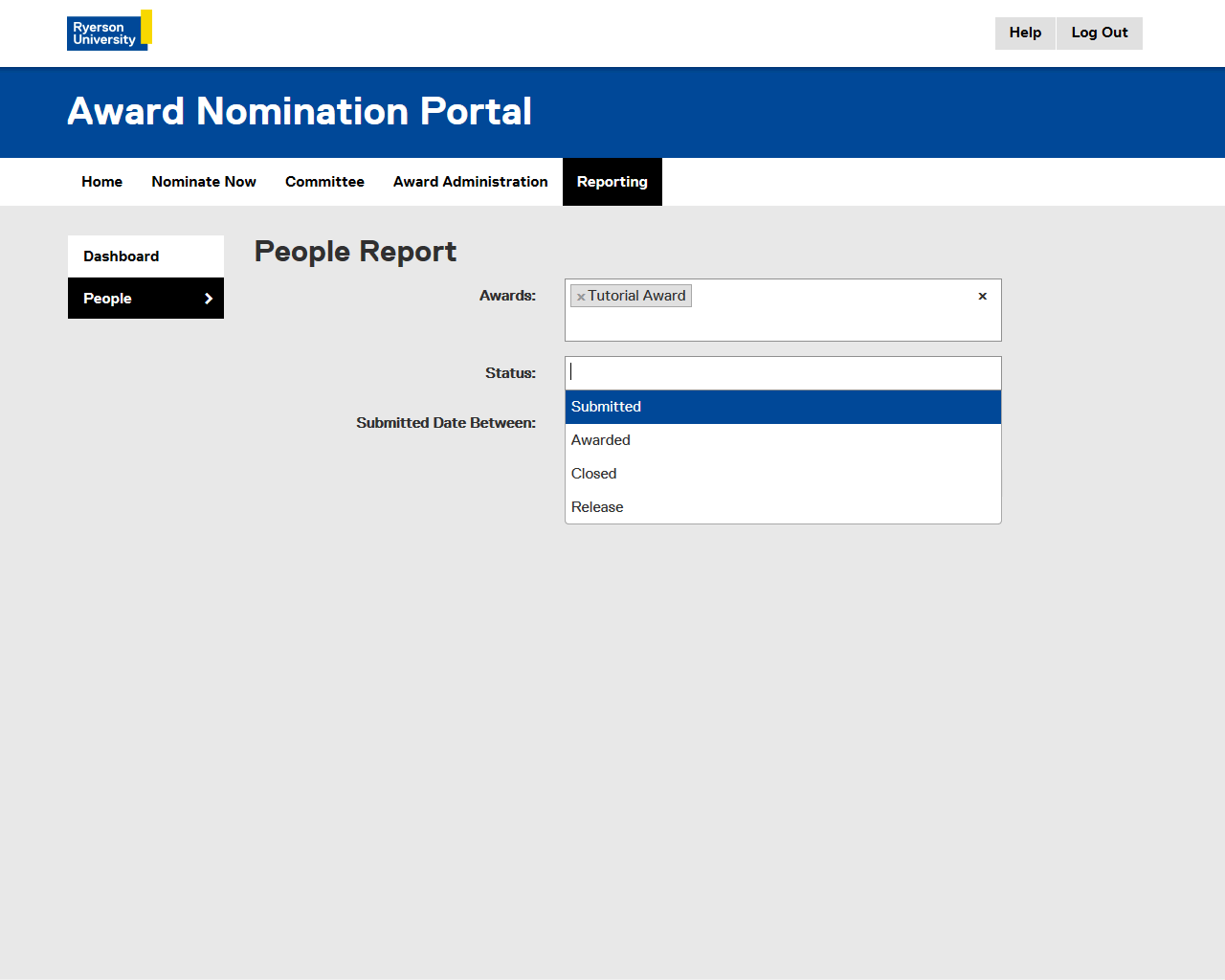Navigate to Award Administration

pos(470,182)
